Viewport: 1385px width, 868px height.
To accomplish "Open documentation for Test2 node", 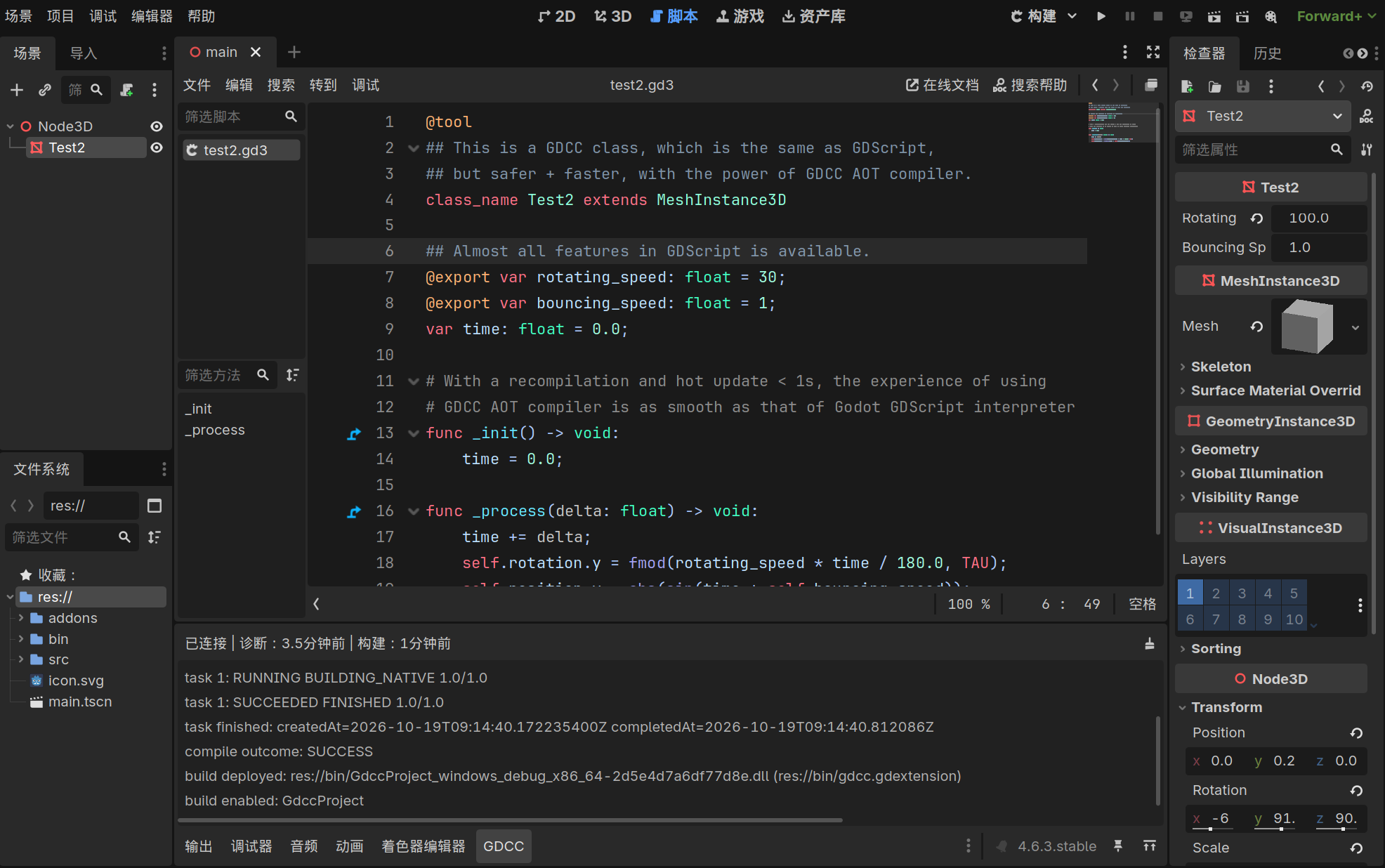I will [1367, 116].
